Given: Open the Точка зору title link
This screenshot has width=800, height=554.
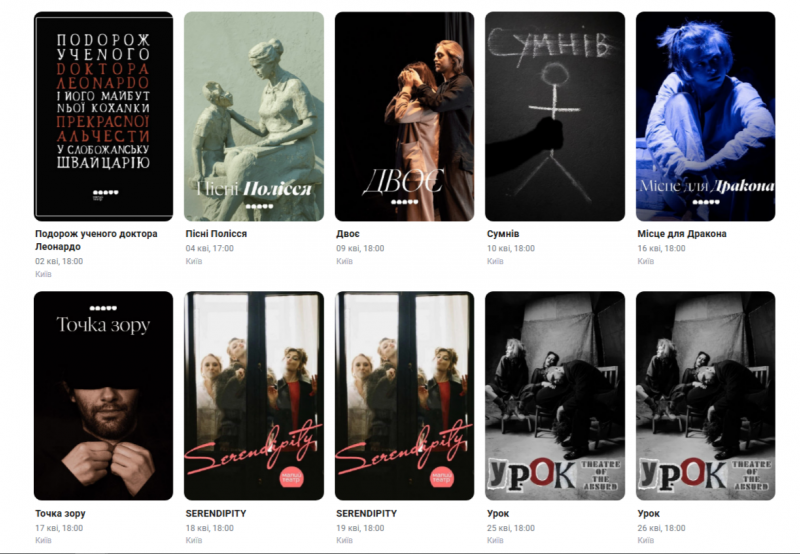Looking at the screenshot, I should point(60,513).
